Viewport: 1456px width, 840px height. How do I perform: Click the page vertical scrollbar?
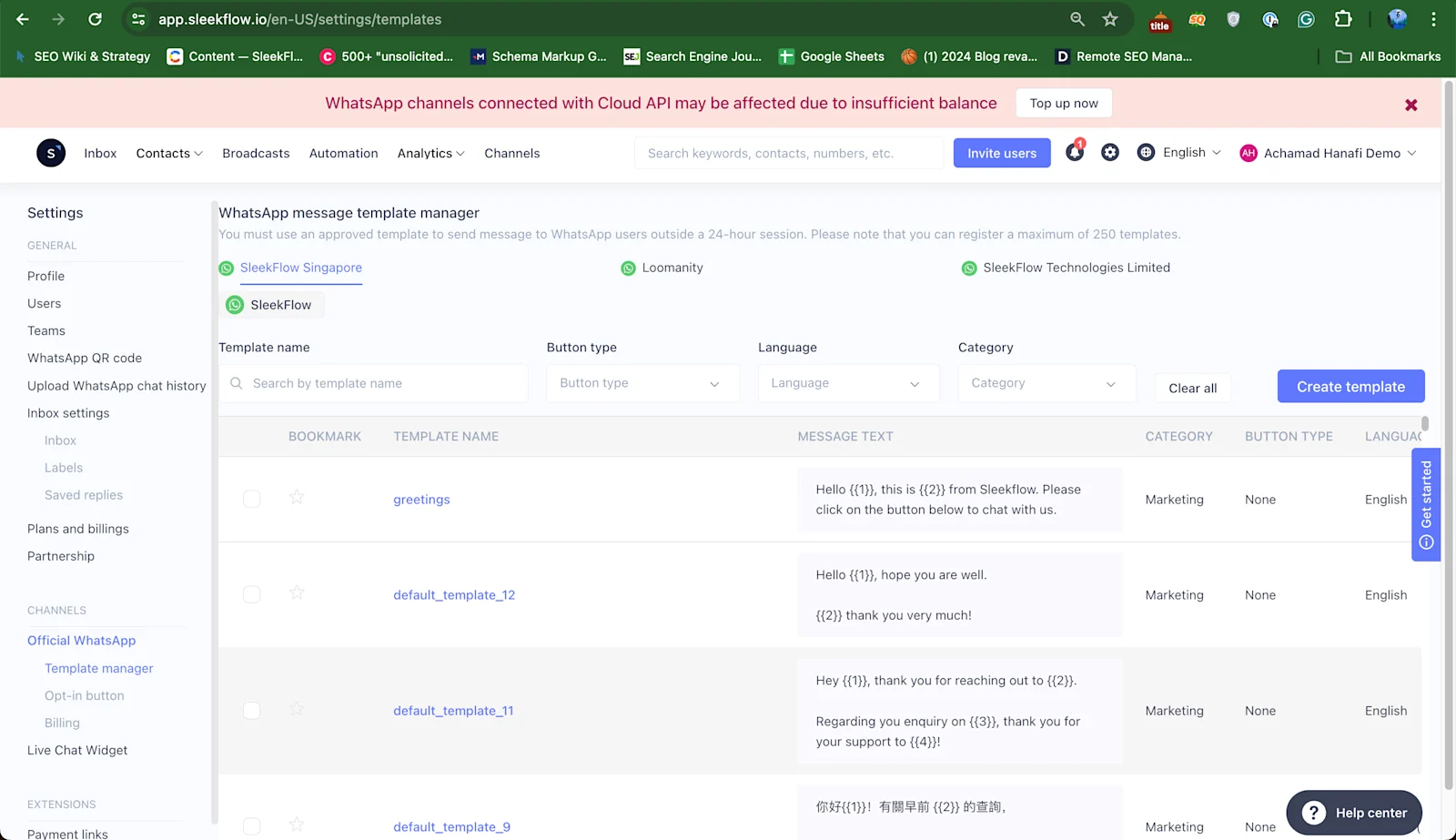pos(1449,437)
